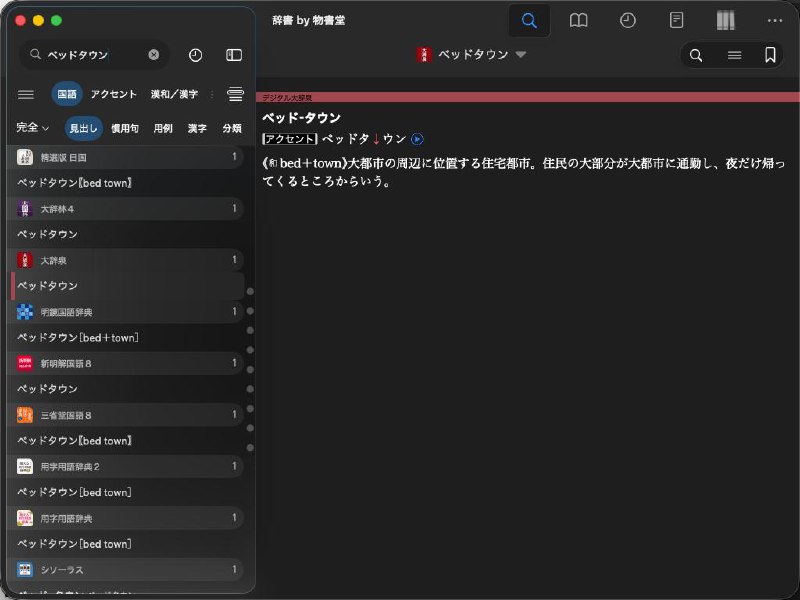800x600 pixels.
Task: Open the ⋯ more options menu
Action: point(775,20)
